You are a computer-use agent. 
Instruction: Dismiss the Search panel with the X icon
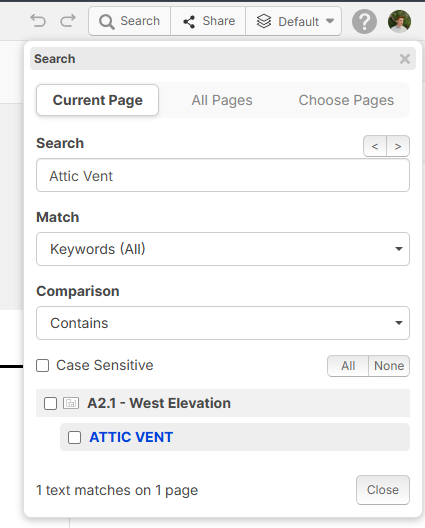(x=405, y=59)
